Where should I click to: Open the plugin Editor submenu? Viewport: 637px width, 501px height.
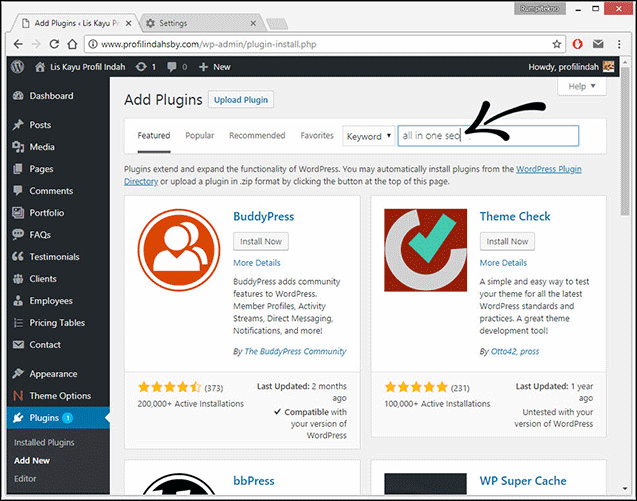(x=25, y=479)
